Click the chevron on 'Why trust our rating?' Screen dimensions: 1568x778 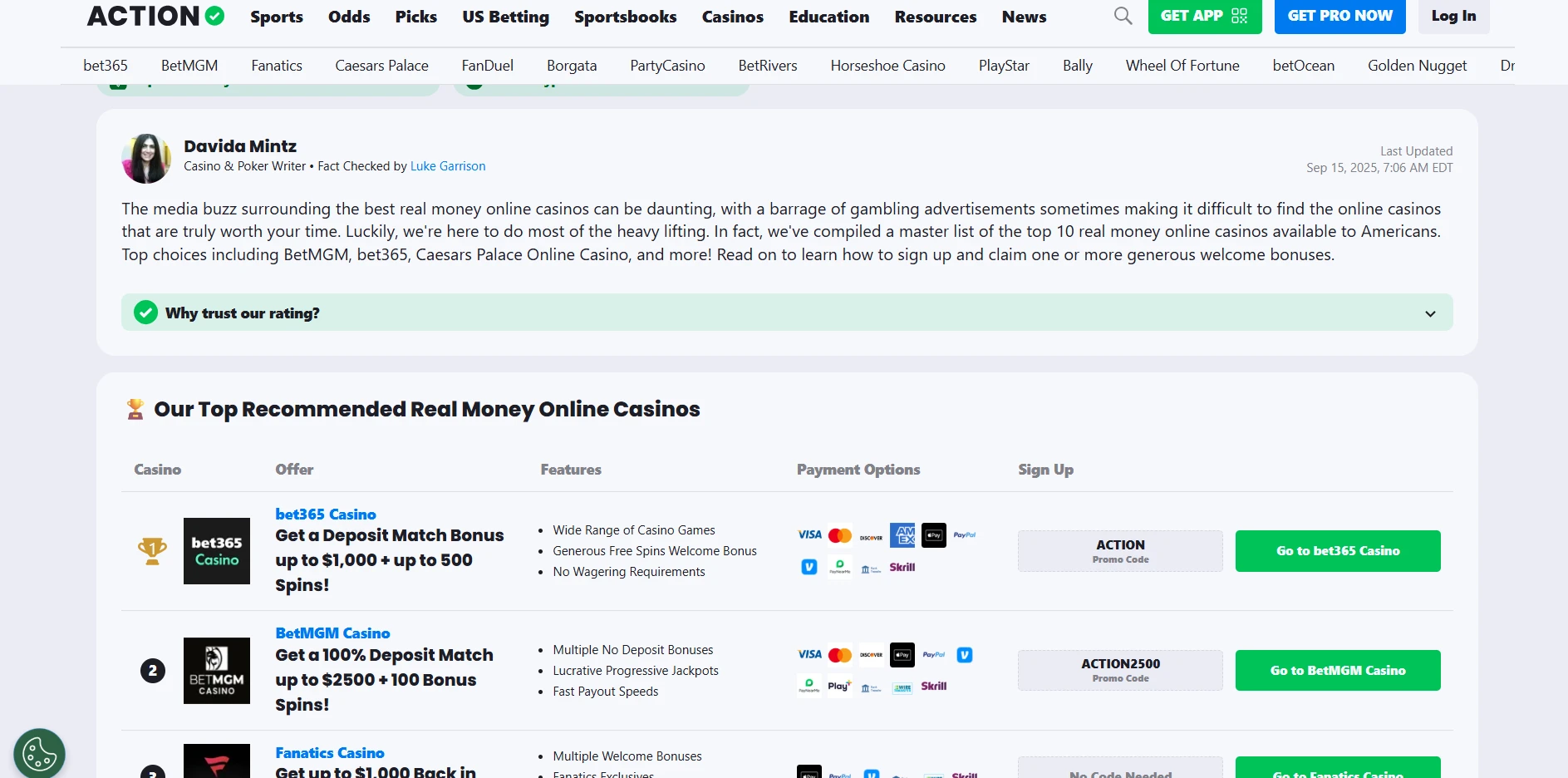click(1430, 313)
